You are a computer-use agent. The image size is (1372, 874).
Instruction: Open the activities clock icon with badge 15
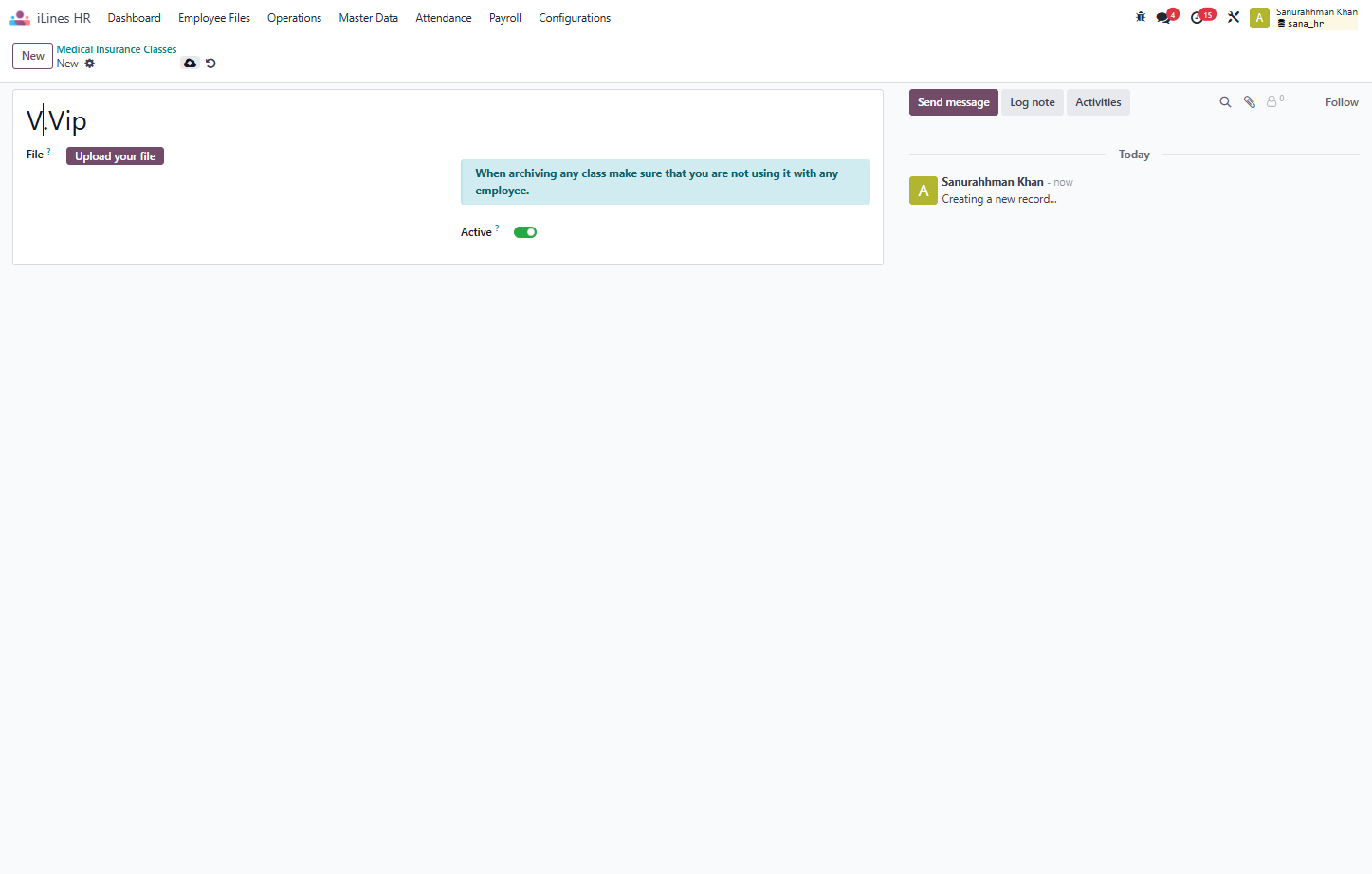1200,17
